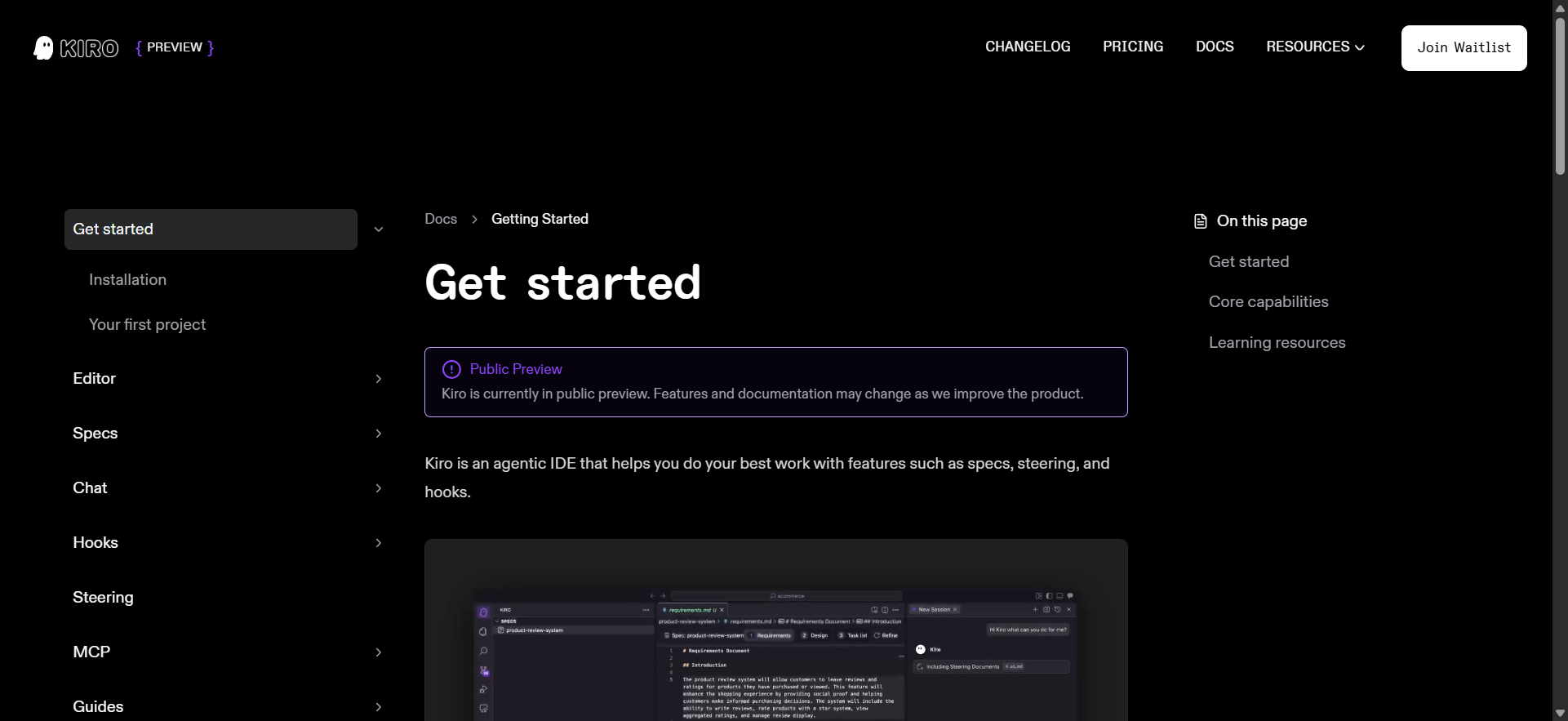The height and width of the screenshot is (721, 1568).
Task: Open the Guides section in sidebar
Action: (98, 707)
